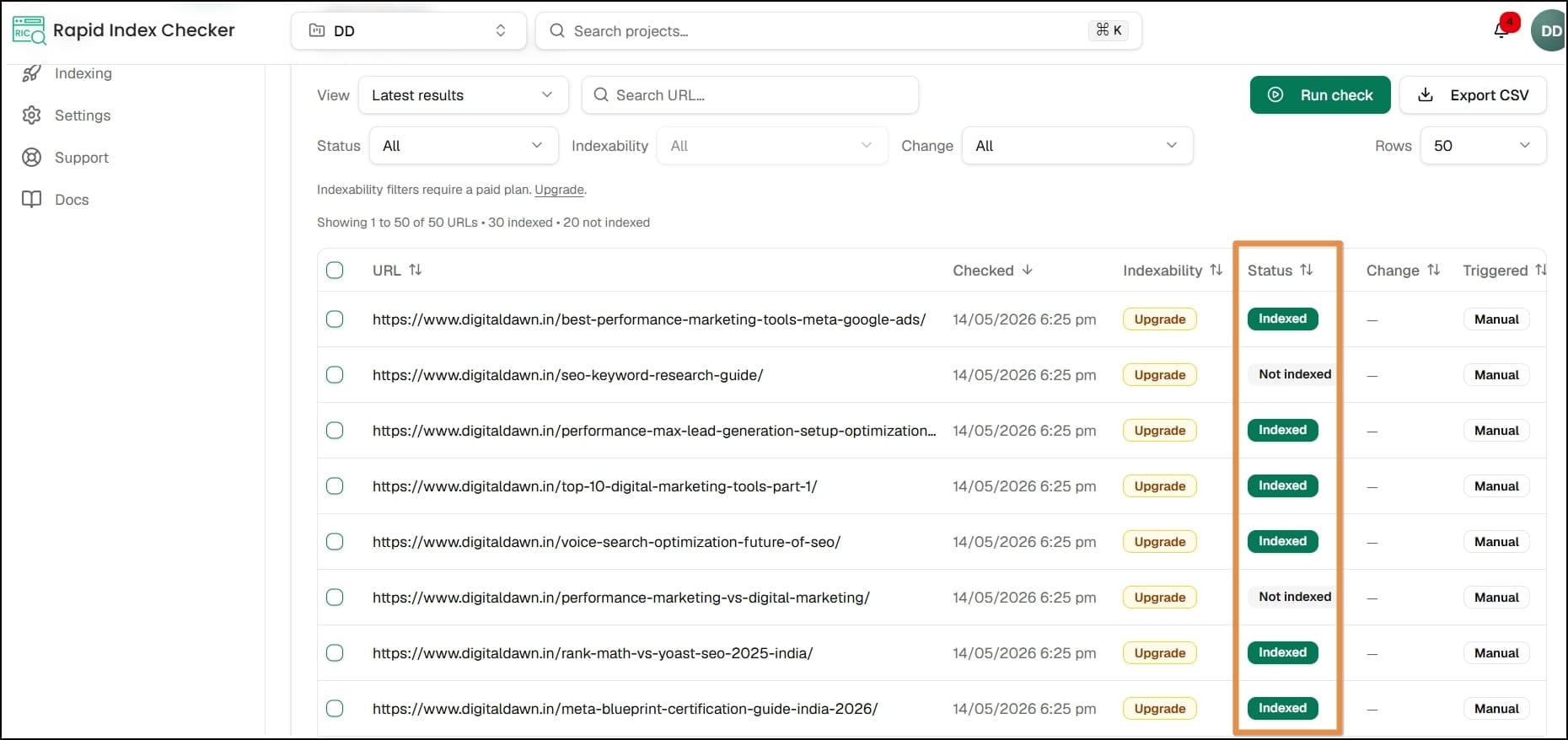The height and width of the screenshot is (740, 1568).
Task: Click the Support lifebuoy icon
Action: coord(32,158)
